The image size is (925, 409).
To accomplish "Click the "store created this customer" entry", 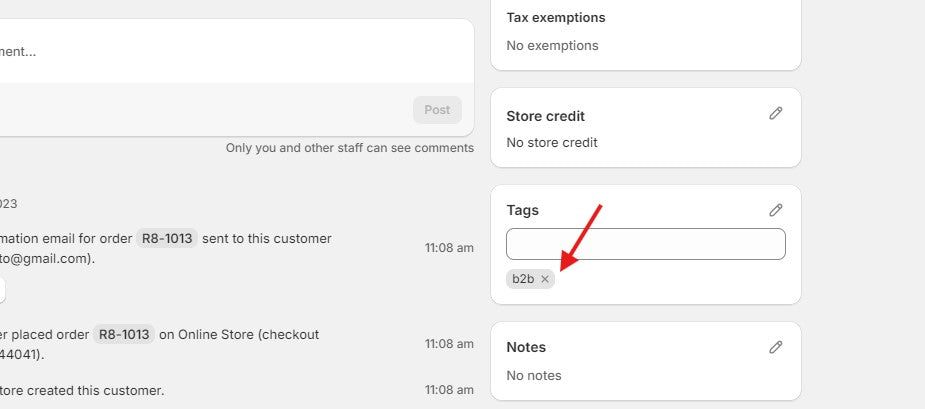I will 82,390.
